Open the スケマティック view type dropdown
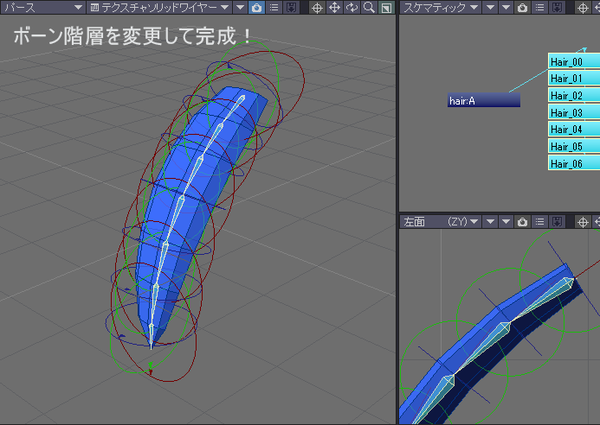The width and height of the screenshot is (600, 425). 440,8
